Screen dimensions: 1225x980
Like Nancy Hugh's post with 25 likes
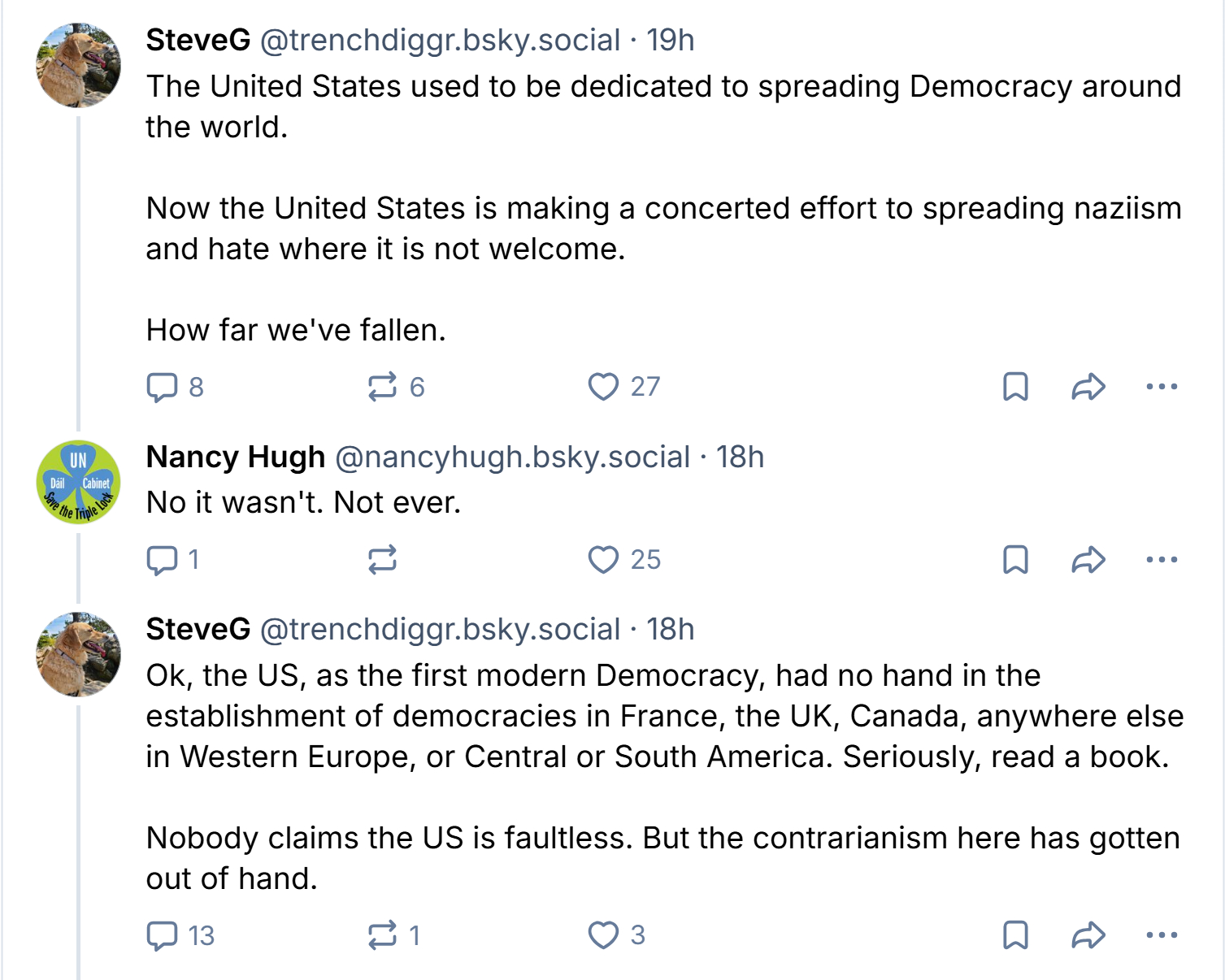click(603, 560)
